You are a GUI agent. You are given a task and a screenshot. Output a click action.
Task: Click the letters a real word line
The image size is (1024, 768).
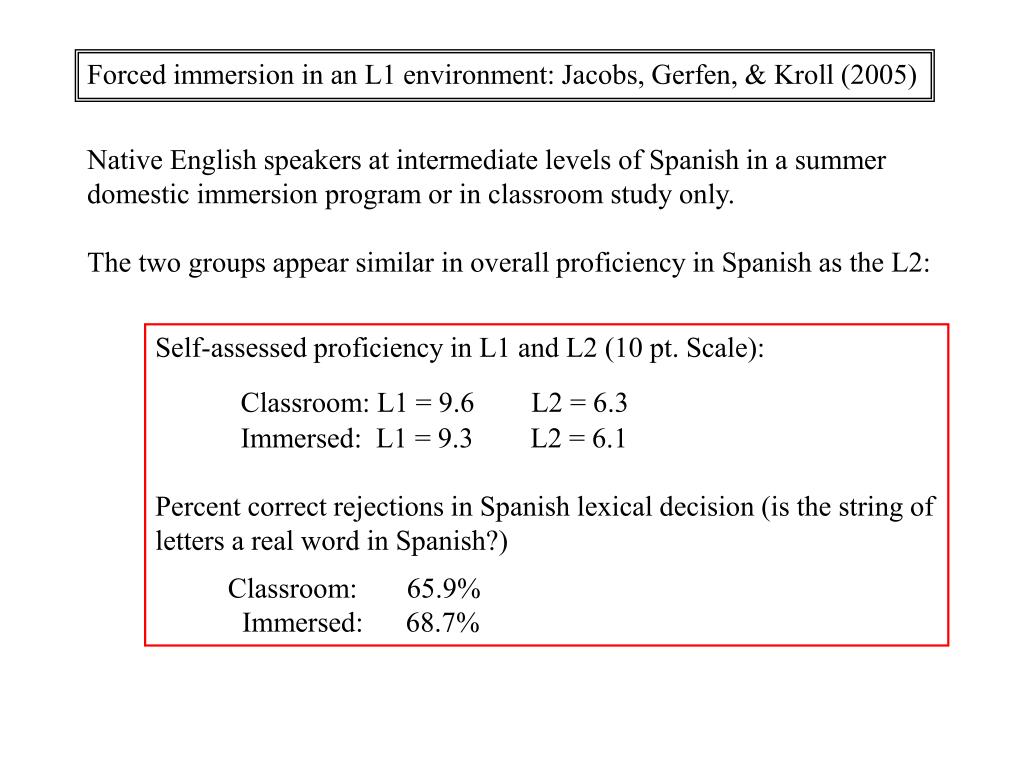[x=332, y=541]
